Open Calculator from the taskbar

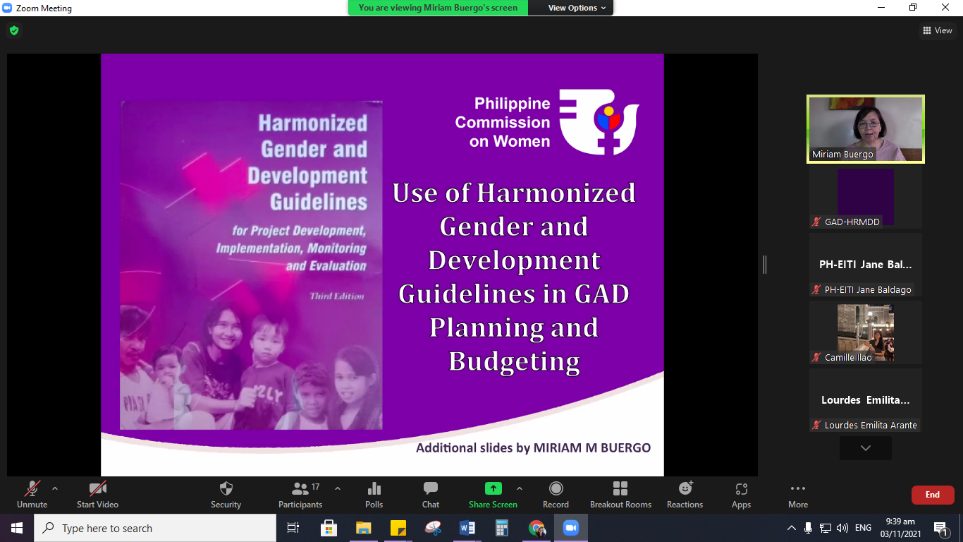point(502,528)
